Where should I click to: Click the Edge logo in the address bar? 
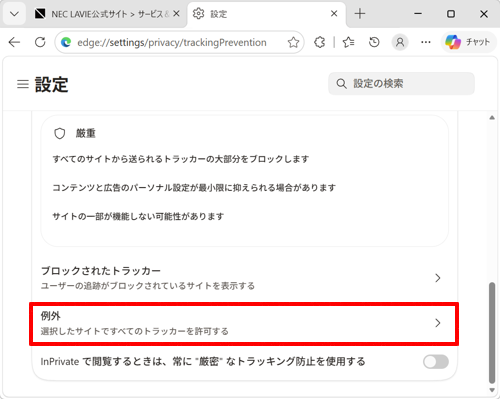click(66, 42)
